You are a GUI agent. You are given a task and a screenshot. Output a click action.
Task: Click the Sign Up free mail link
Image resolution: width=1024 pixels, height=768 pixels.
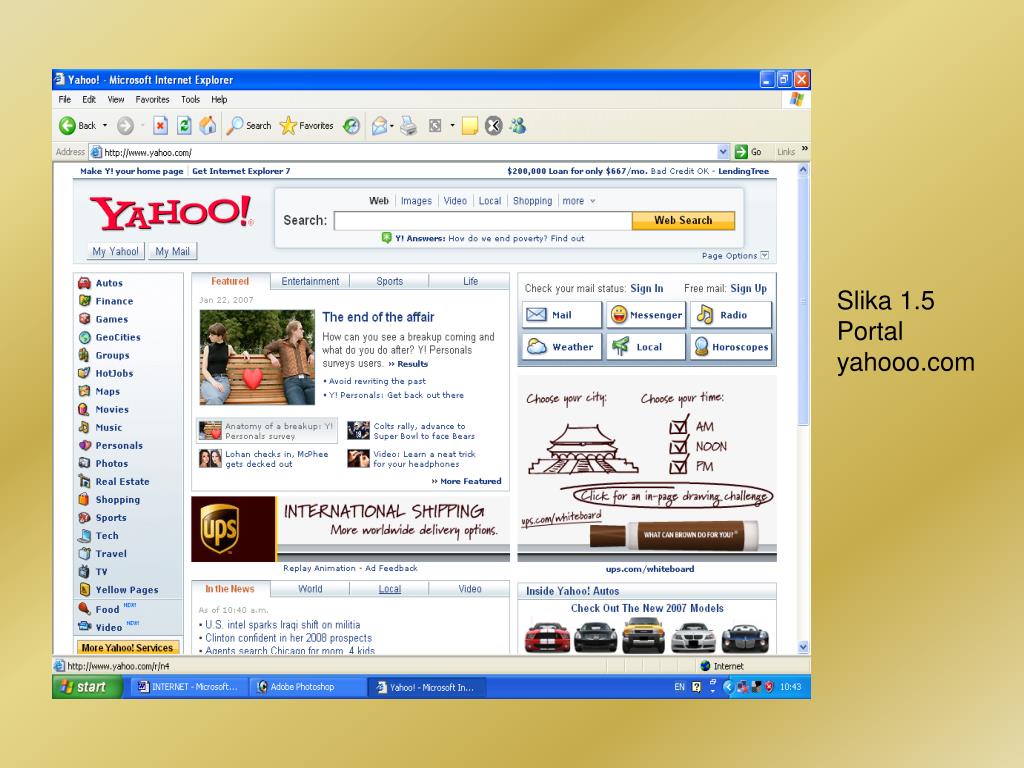748,289
